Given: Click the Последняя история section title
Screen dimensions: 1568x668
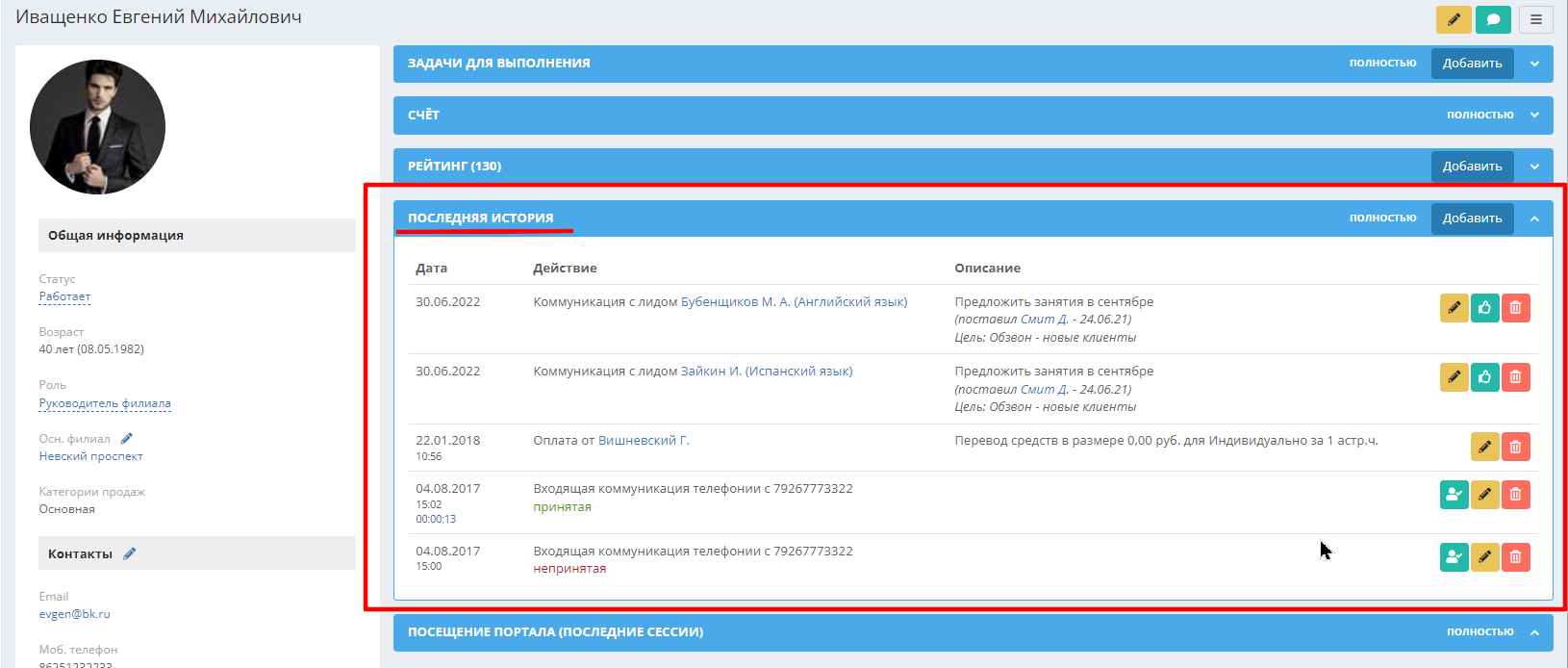Looking at the screenshot, I should 480,218.
